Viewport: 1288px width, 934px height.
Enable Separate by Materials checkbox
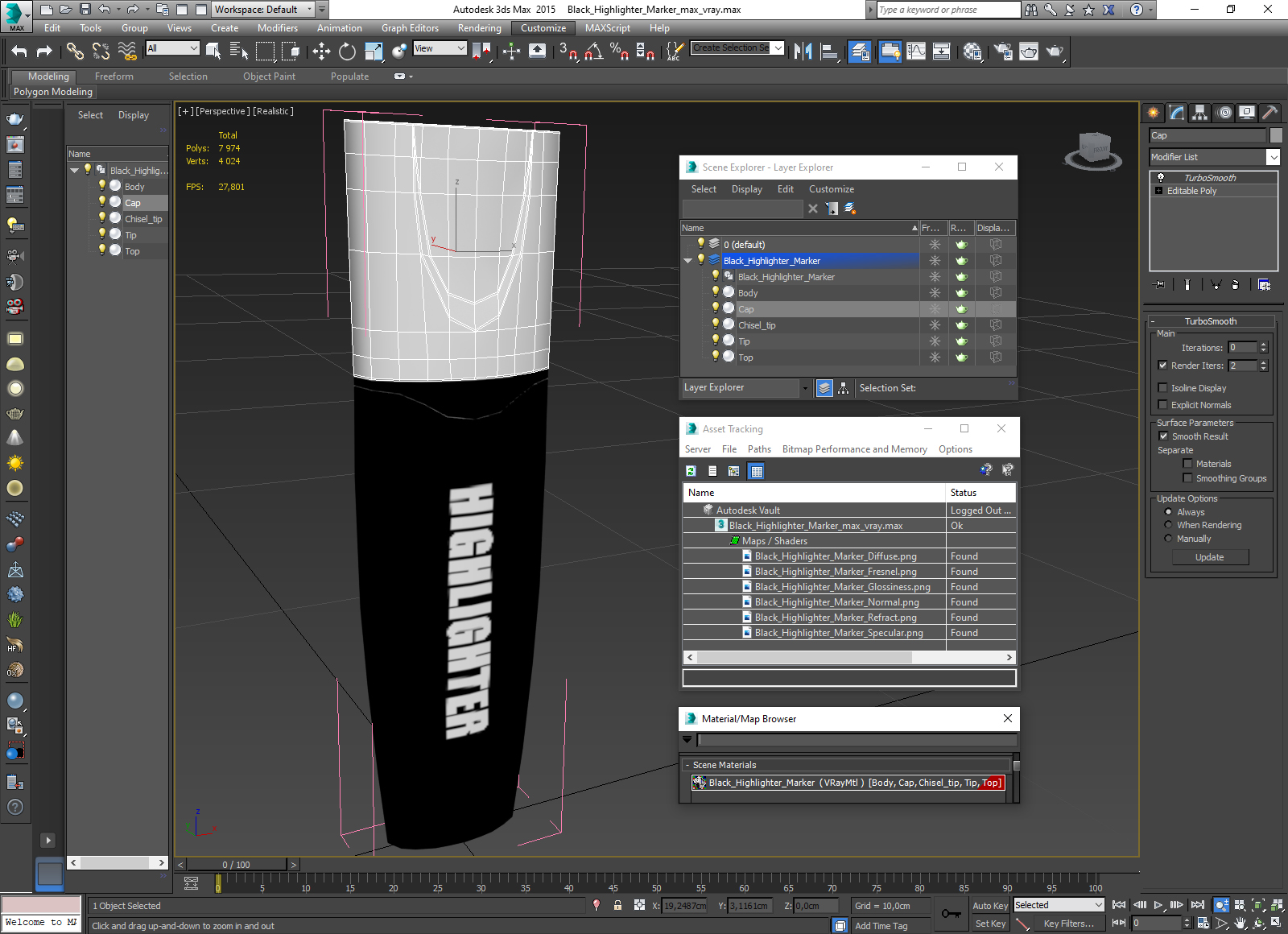point(1187,464)
